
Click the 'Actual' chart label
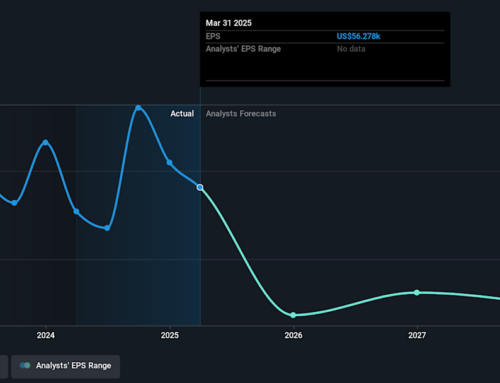tap(182, 114)
